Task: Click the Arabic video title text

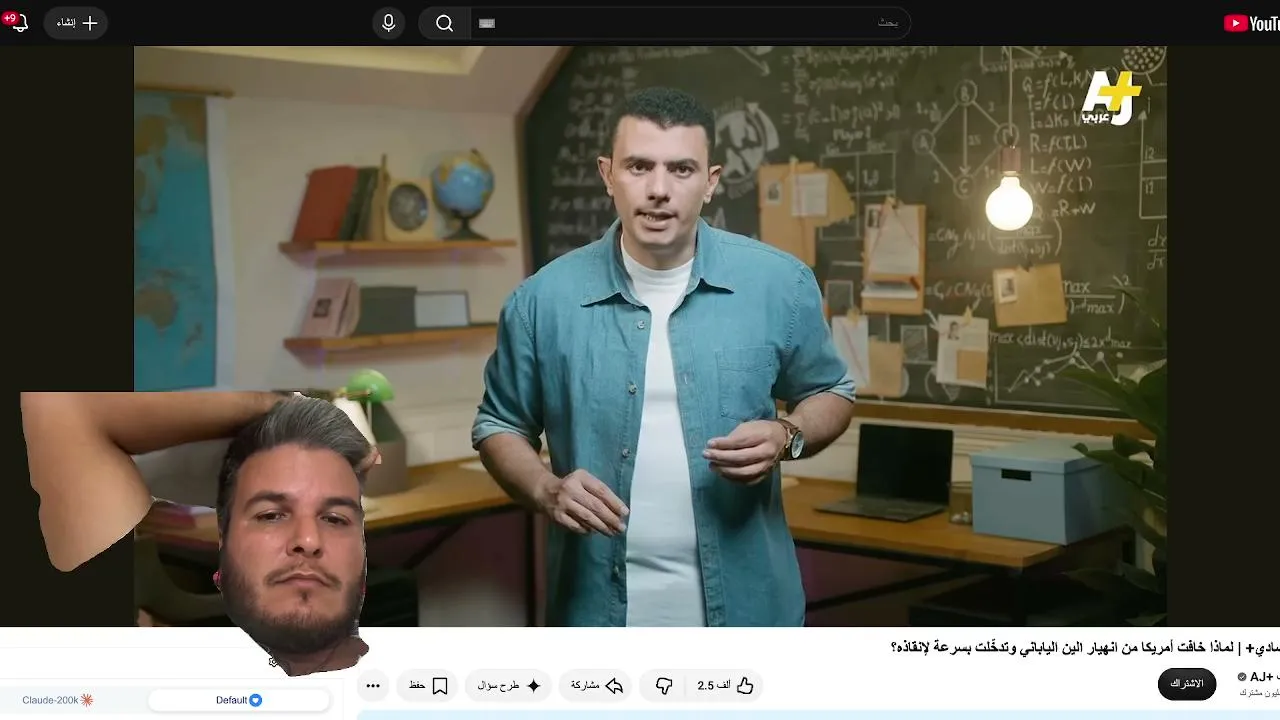Action: click(1085, 647)
